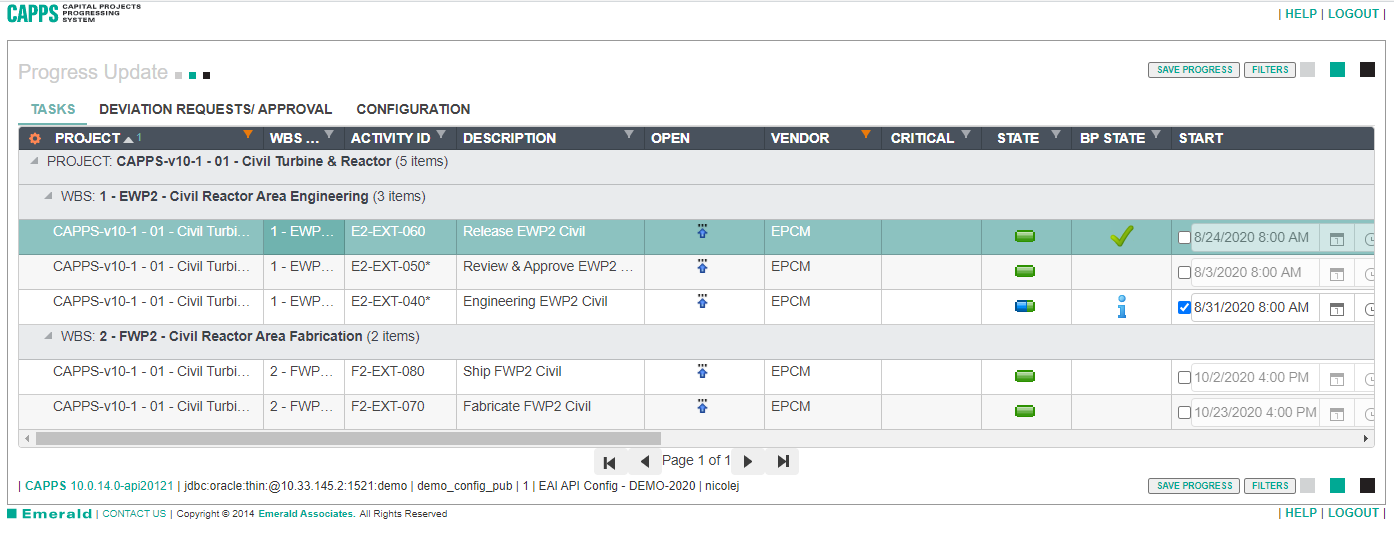
Task: Open calendar picker for 8/24/2020 start date
Action: tap(1336, 239)
